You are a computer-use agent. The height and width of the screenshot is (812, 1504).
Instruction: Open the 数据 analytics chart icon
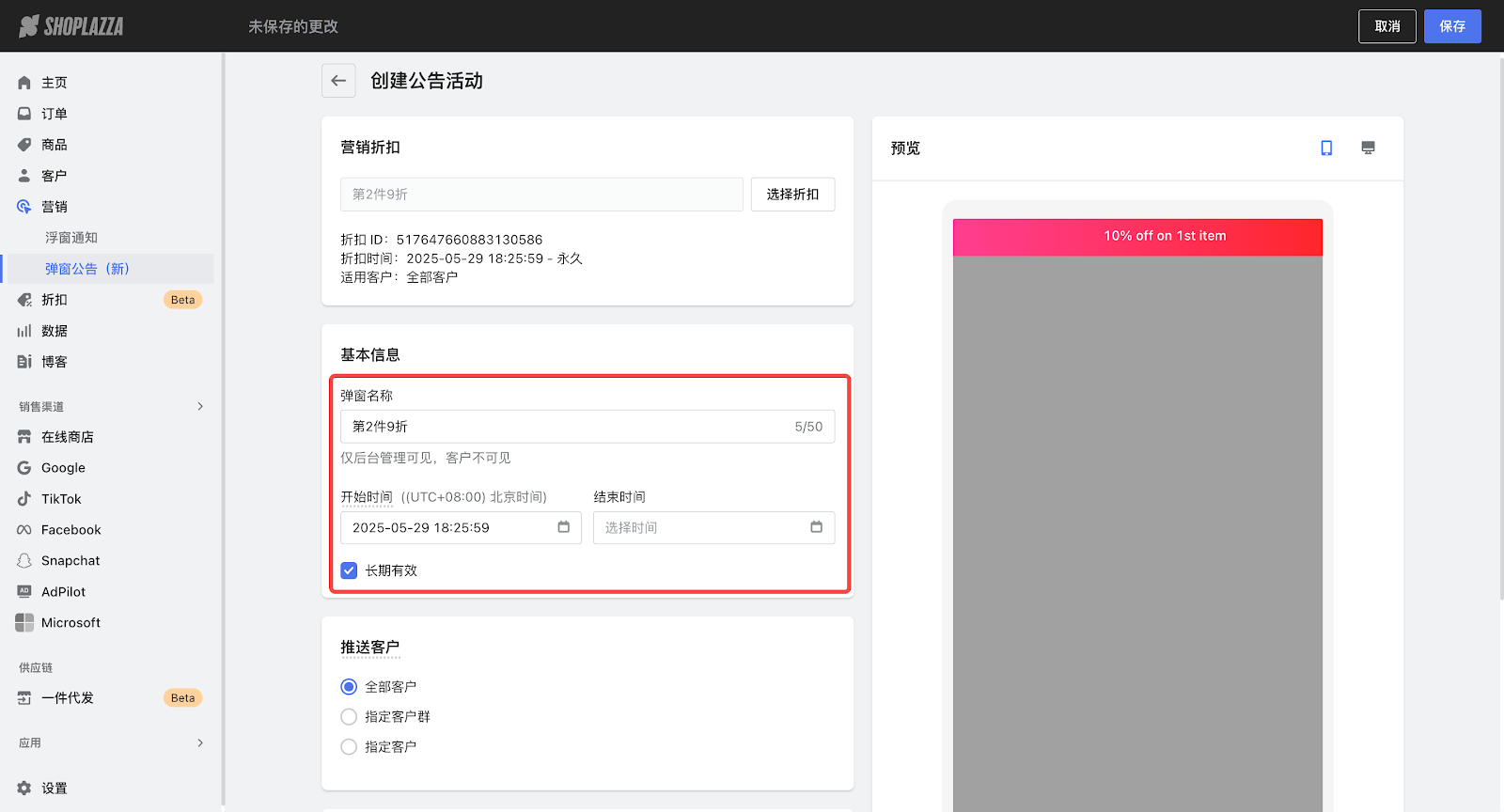24,331
